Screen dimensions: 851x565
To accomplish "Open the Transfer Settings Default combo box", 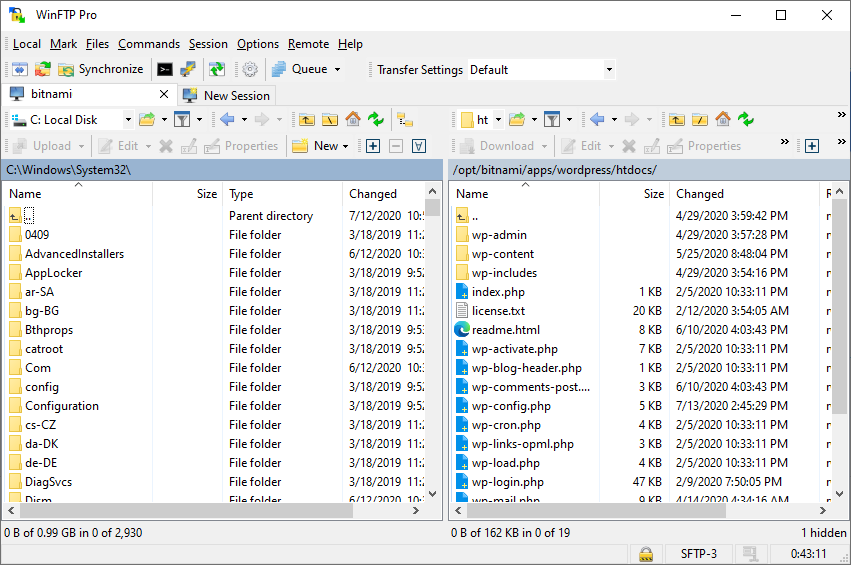I will tap(541, 69).
